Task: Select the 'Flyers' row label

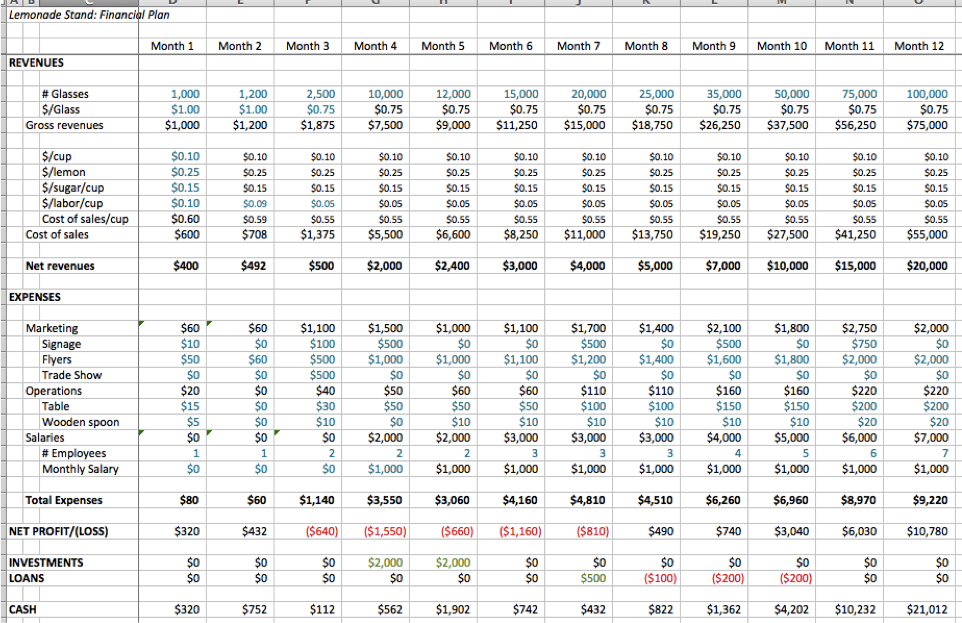Action: click(56, 360)
